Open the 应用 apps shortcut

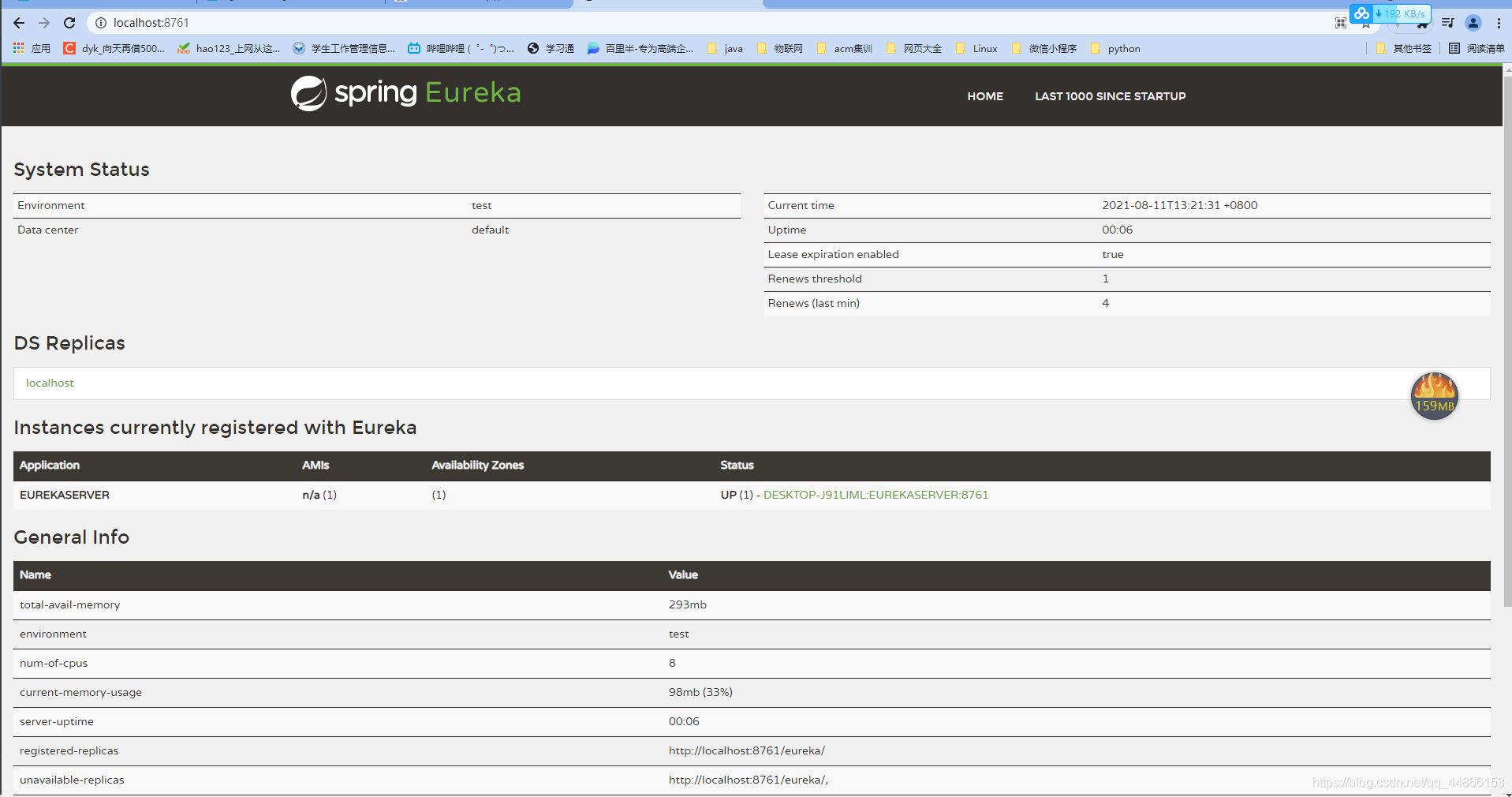click(x=32, y=48)
